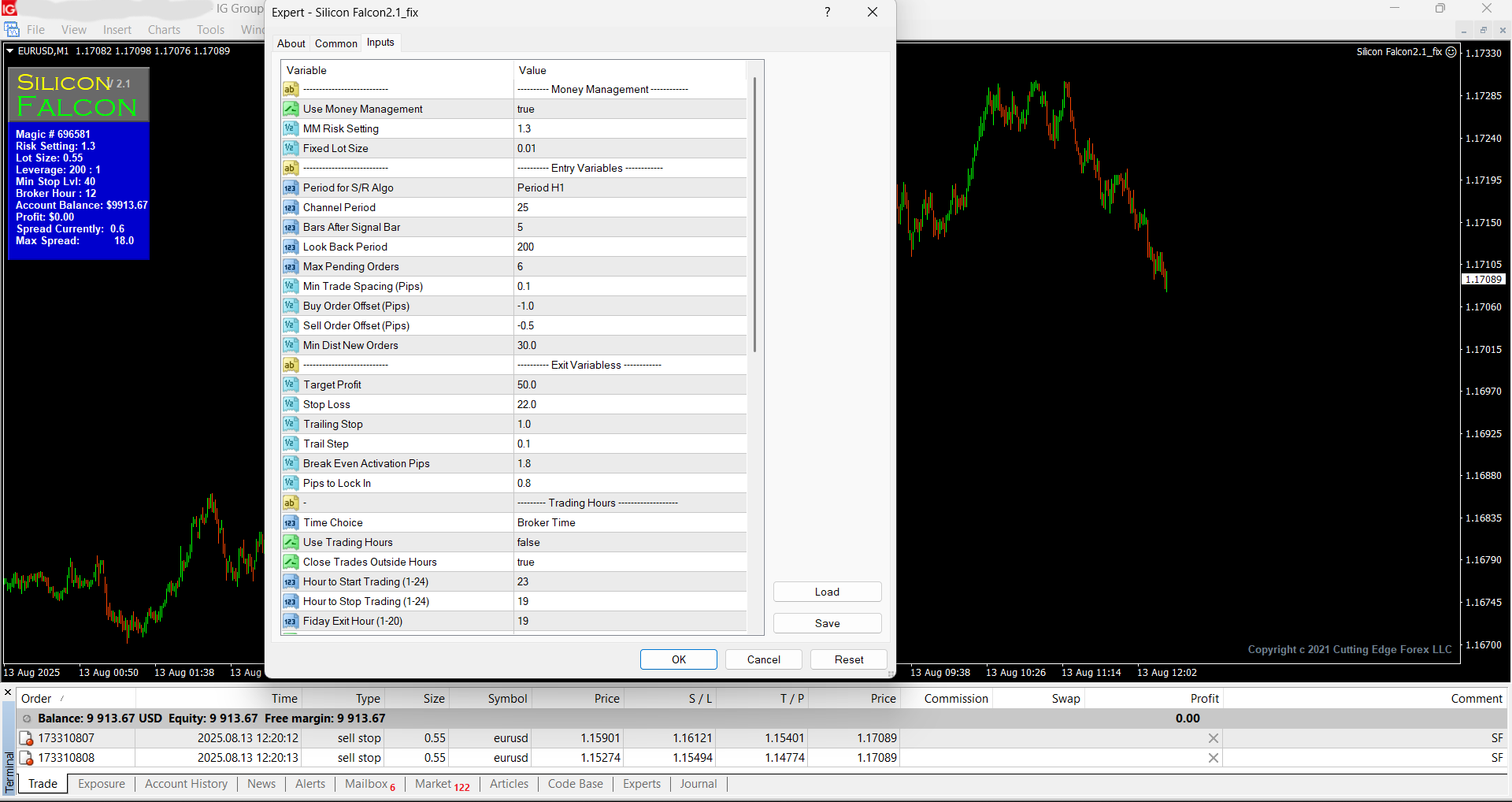The height and width of the screenshot is (802, 1512).
Task: Click the inputs list vertical scrollbar
Action: (x=754, y=214)
